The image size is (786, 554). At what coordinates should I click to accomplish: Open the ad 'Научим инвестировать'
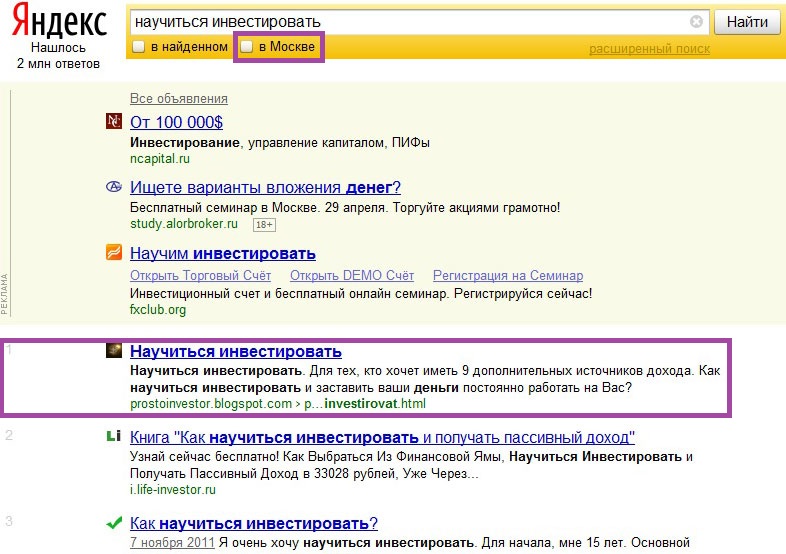click(x=223, y=253)
